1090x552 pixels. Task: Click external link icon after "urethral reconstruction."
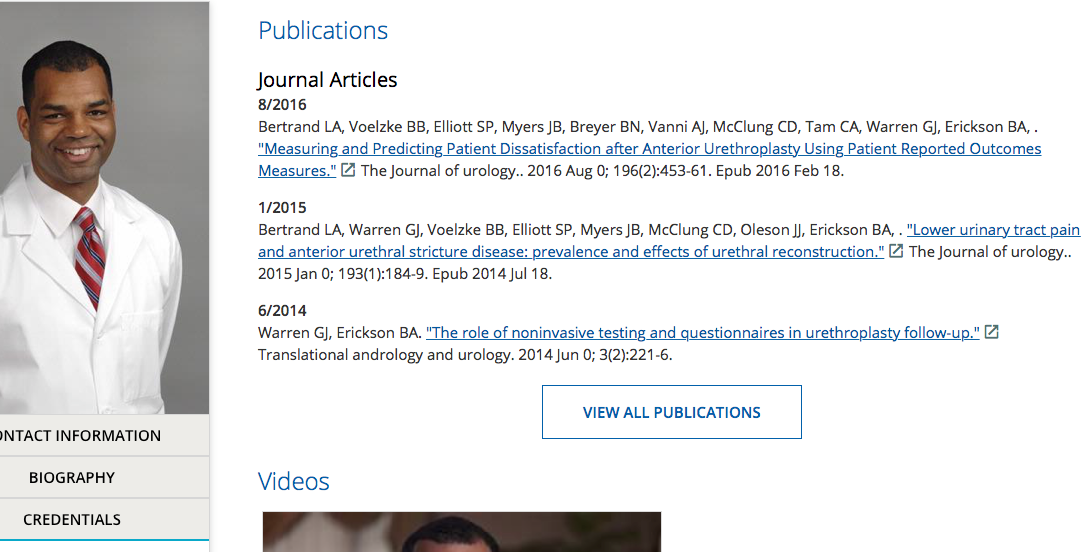(896, 251)
